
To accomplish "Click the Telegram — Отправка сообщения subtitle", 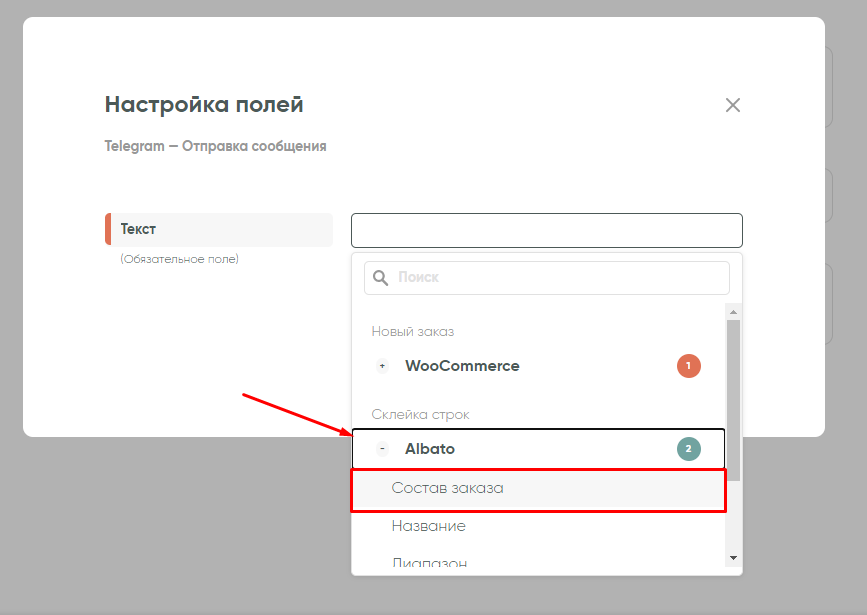I will click(215, 146).
